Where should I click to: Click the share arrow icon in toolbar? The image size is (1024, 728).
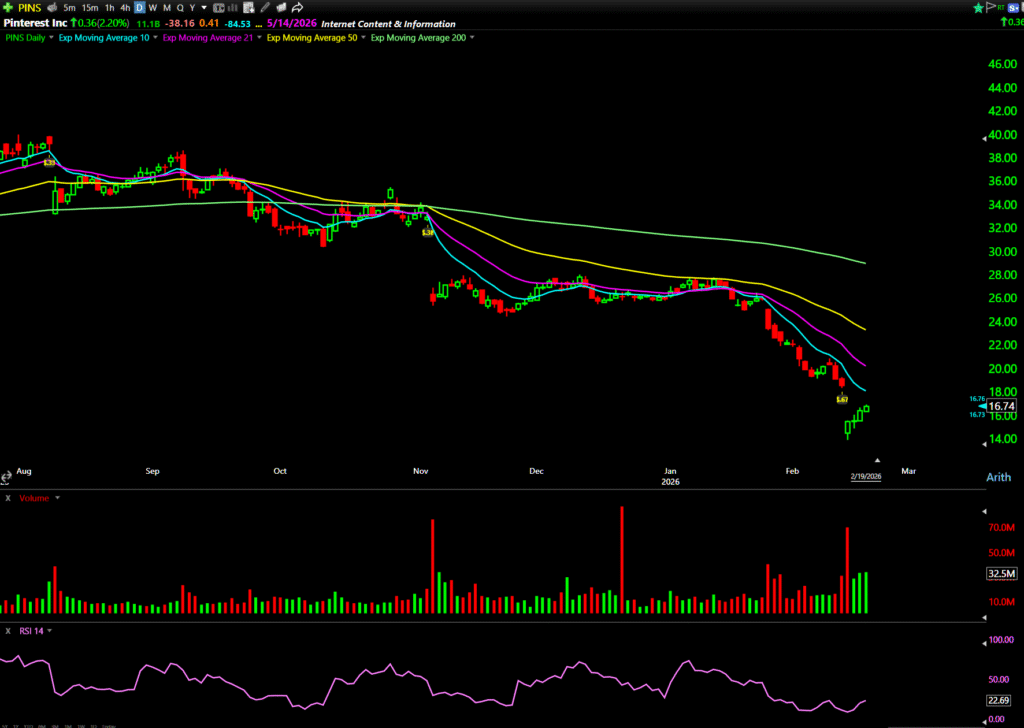(297, 8)
